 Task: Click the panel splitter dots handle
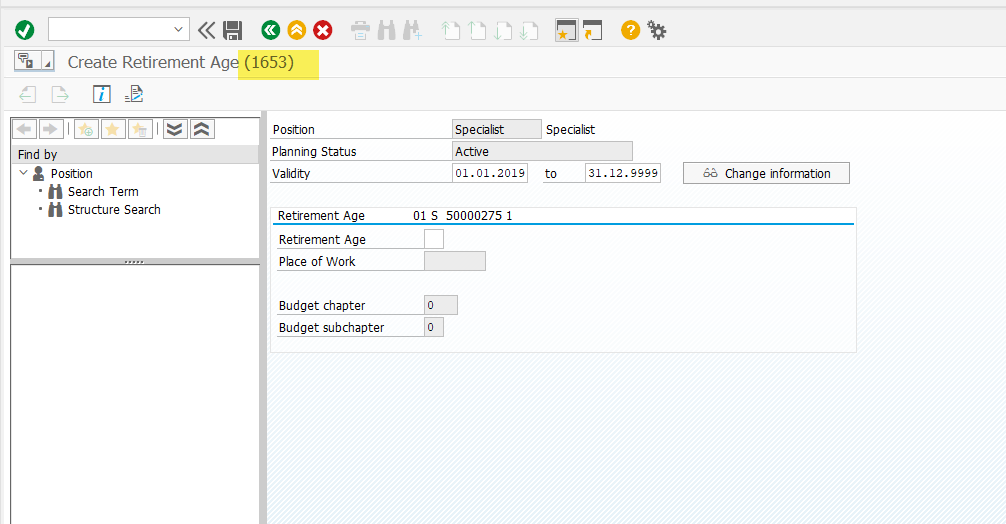[x=133, y=262]
